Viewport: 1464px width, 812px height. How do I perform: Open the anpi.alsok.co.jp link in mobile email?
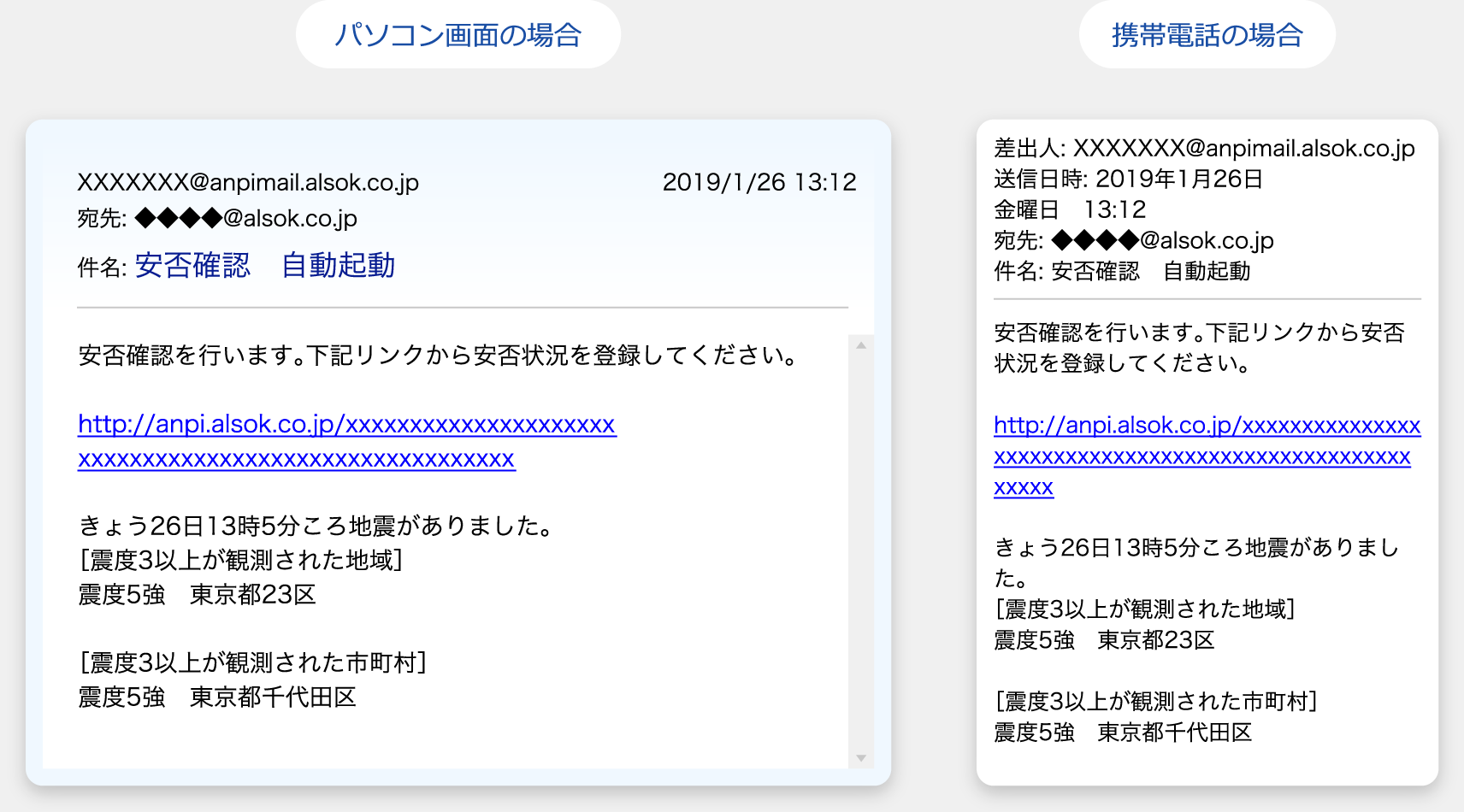point(1206,426)
